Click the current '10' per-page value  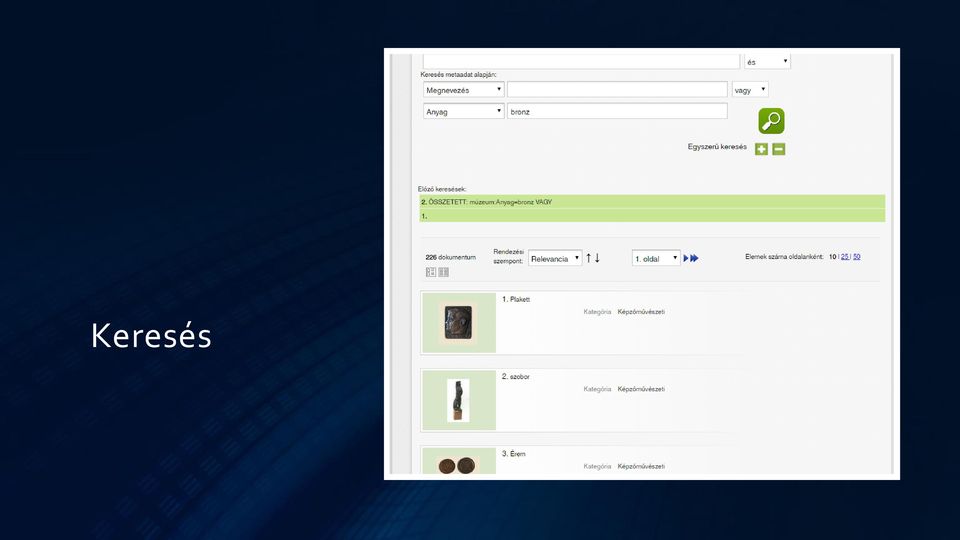(832, 257)
